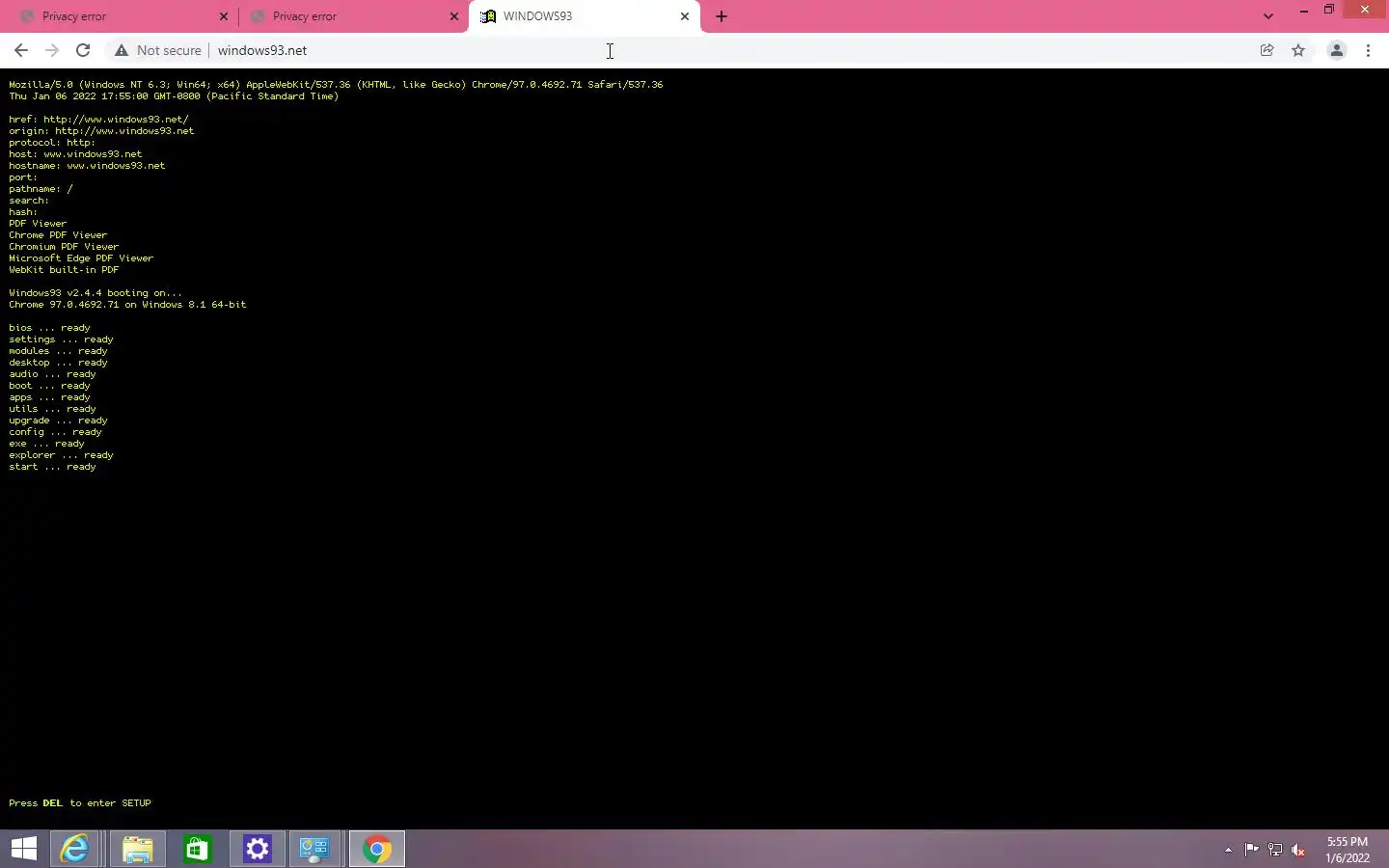Click the 'pathname: /' line
1389x868 pixels.
[x=41, y=189]
